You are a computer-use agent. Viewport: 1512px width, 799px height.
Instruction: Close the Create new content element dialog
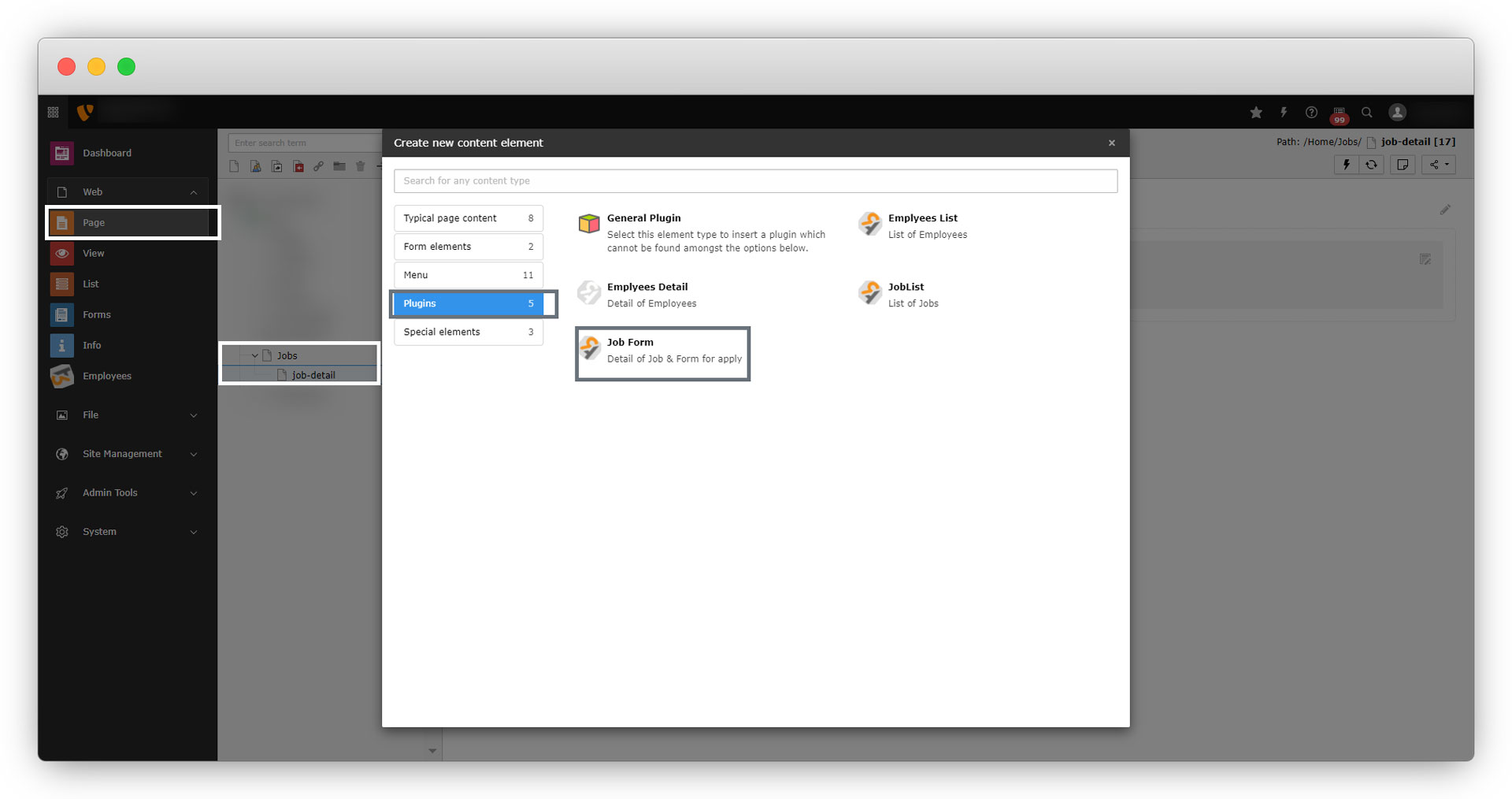point(1111,143)
